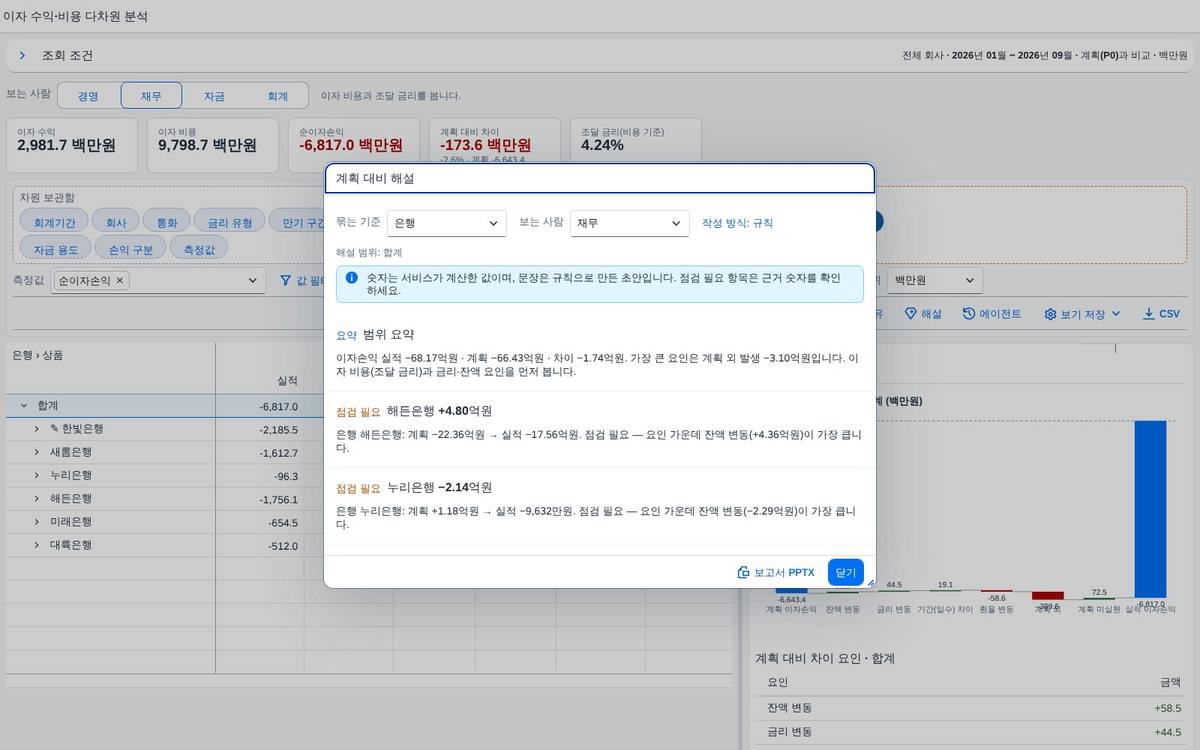Open the 백만원 unit dropdown
Viewport: 1200px width, 750px height.
pos(935,281)
